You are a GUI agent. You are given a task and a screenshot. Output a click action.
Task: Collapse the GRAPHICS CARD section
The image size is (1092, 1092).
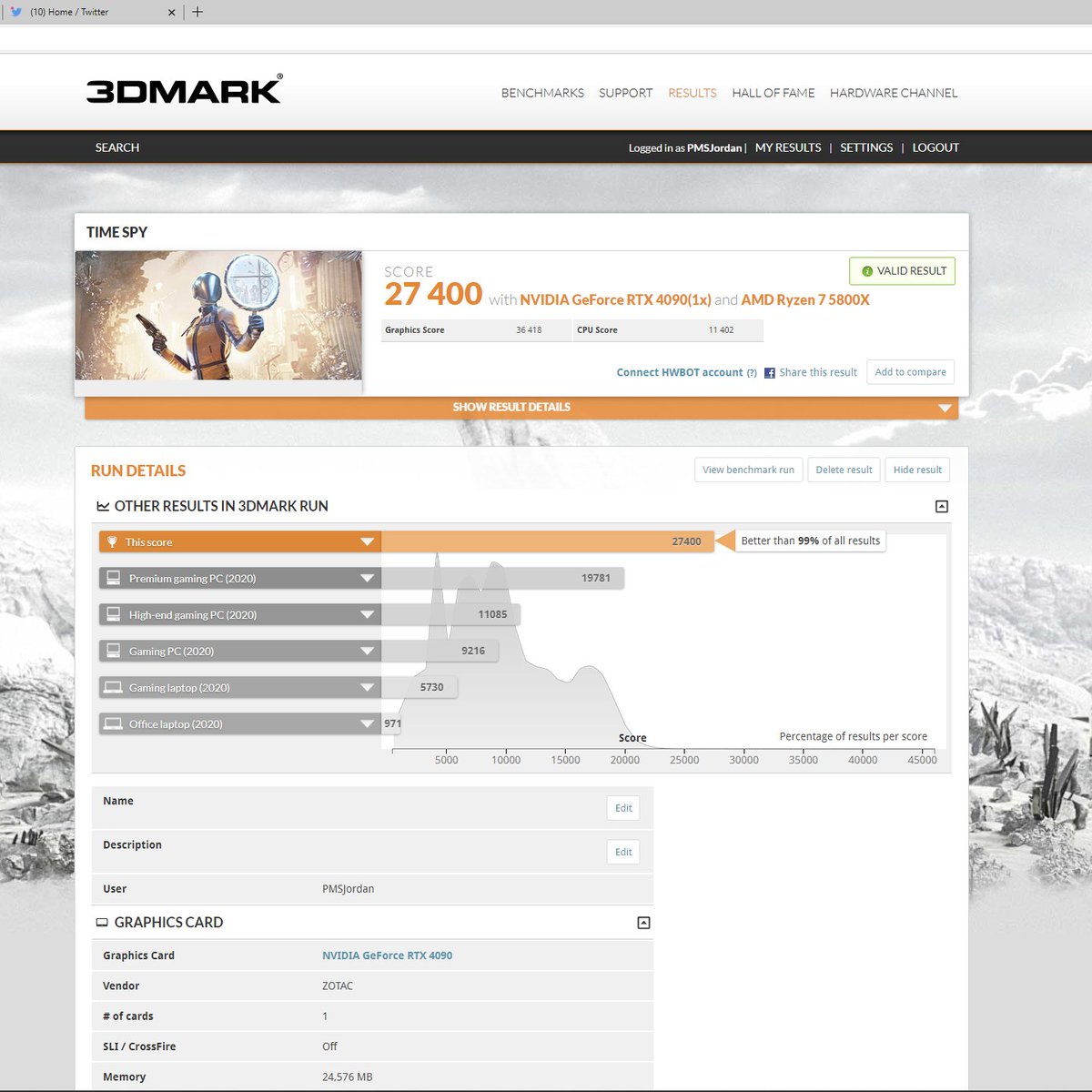pyautogui.click(x=643, y=922)
